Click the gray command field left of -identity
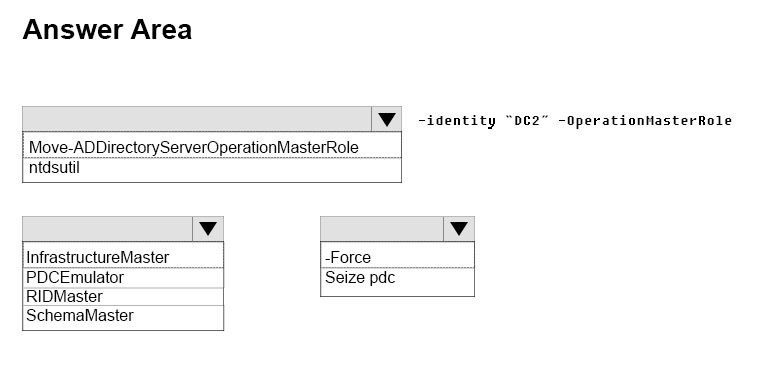The image size is (763, 369). point(197,119)
